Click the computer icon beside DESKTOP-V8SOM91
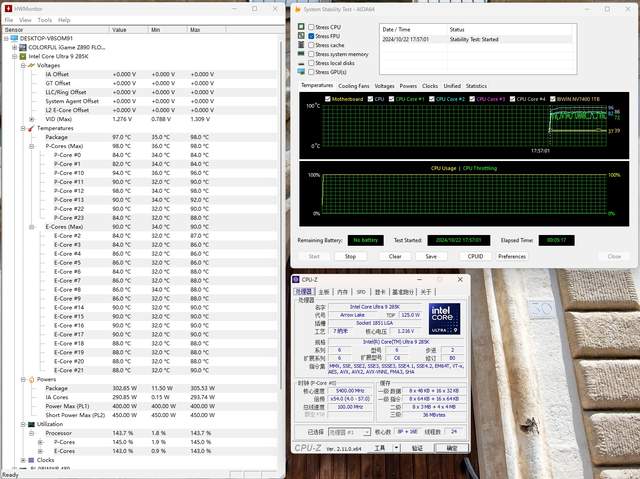The width and height of the screenshot is (640, 479). 15,38
